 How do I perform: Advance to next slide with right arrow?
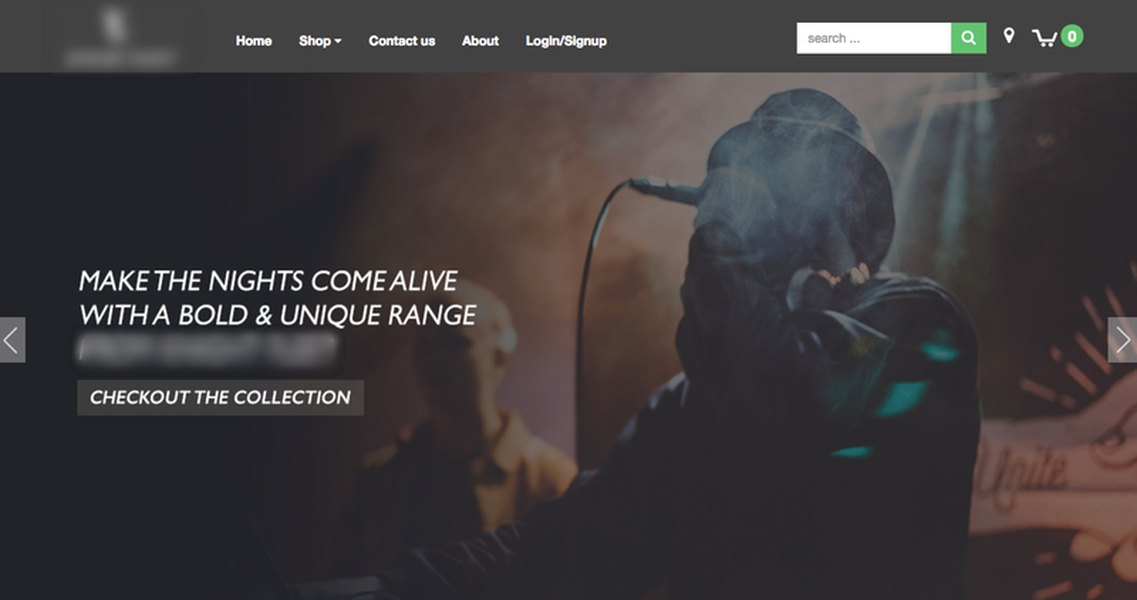[1122, 340]
